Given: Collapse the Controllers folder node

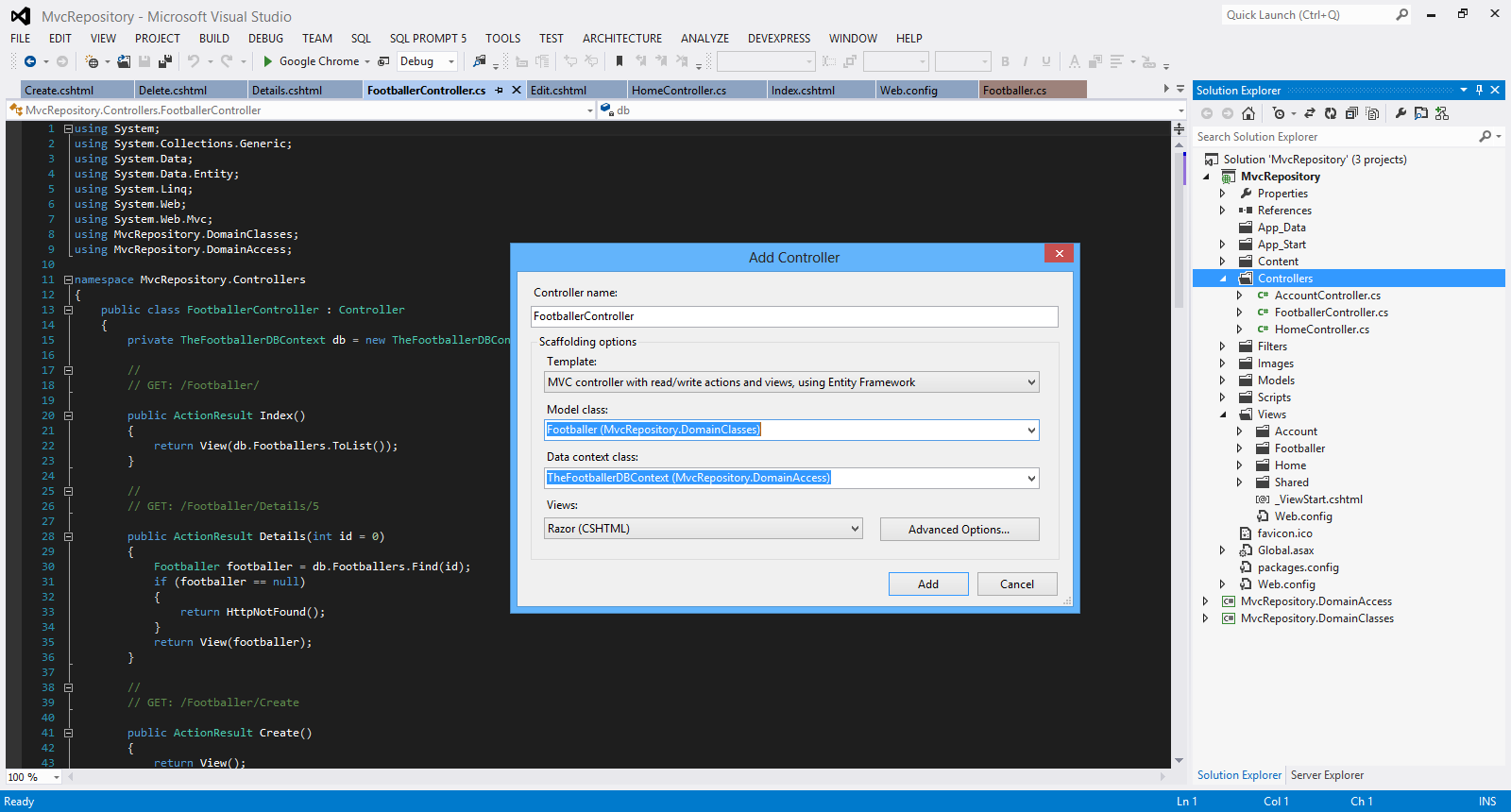Looking at the screenshot, I should click(x=1223, y=279).
